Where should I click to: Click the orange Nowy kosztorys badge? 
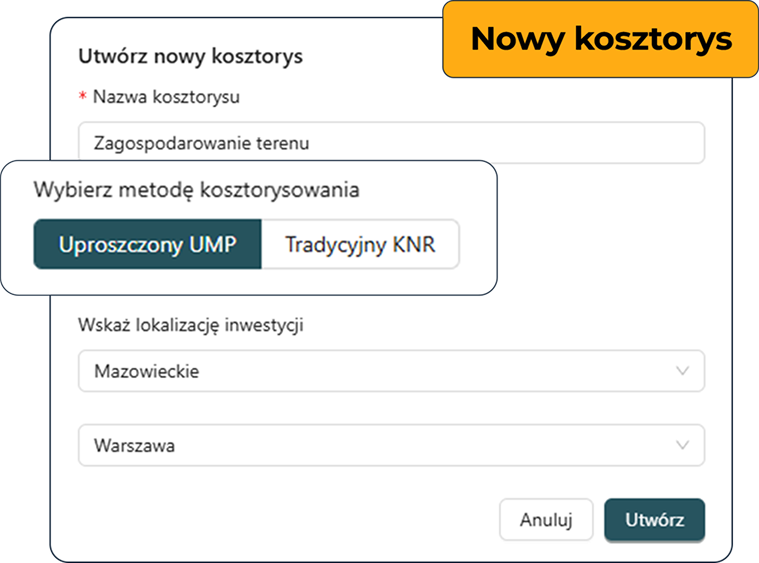(x=601, y=39)
